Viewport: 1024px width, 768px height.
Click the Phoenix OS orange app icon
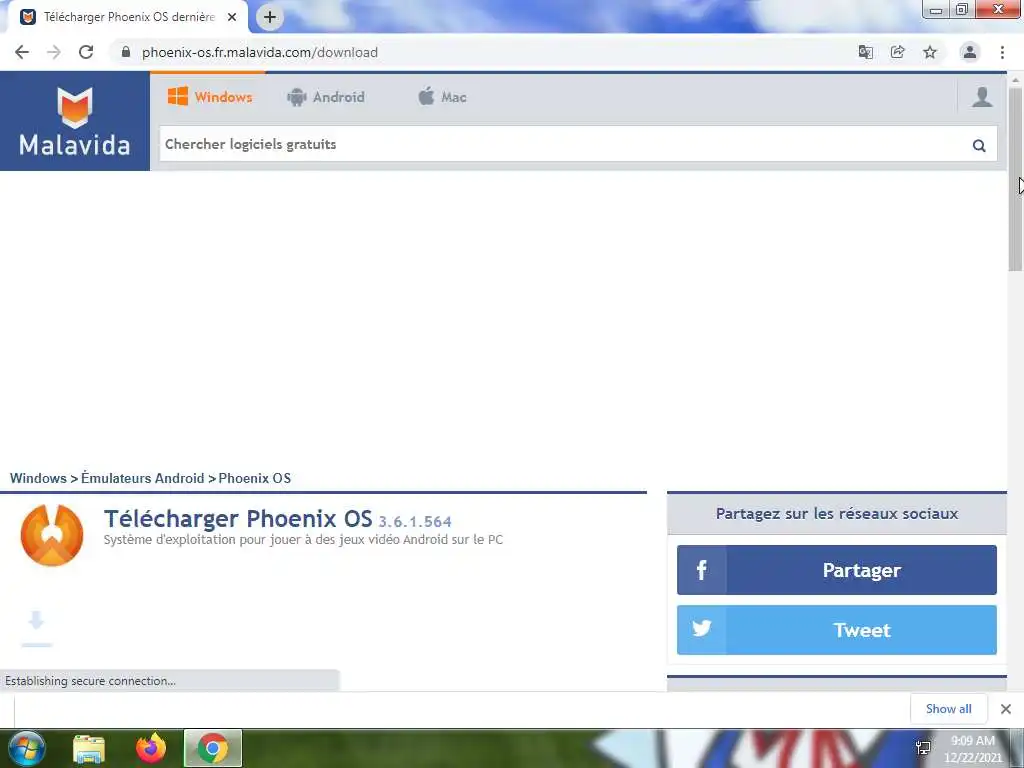point(52,535)
